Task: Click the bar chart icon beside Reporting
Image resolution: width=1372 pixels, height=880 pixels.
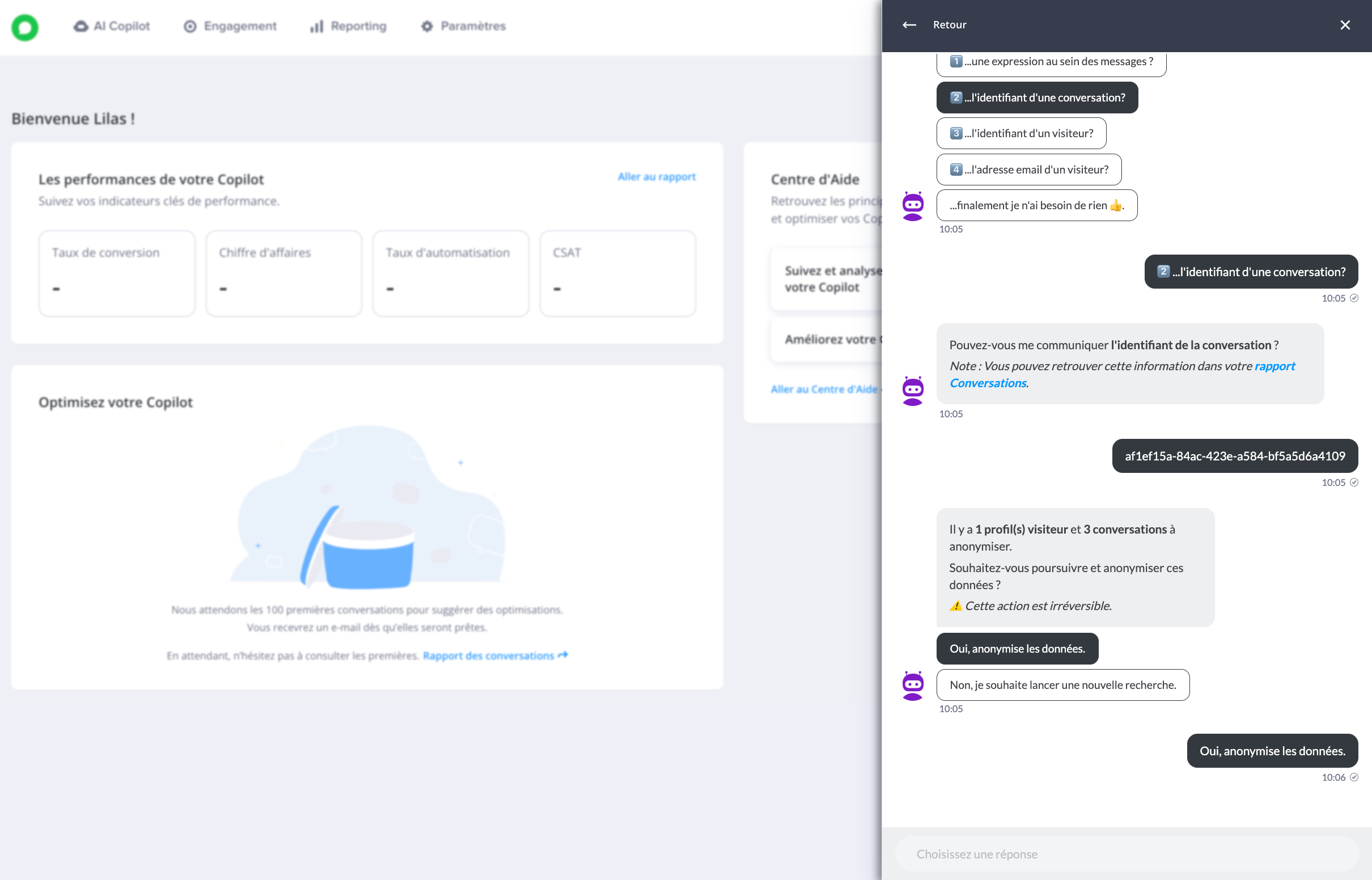Action: 316,26
